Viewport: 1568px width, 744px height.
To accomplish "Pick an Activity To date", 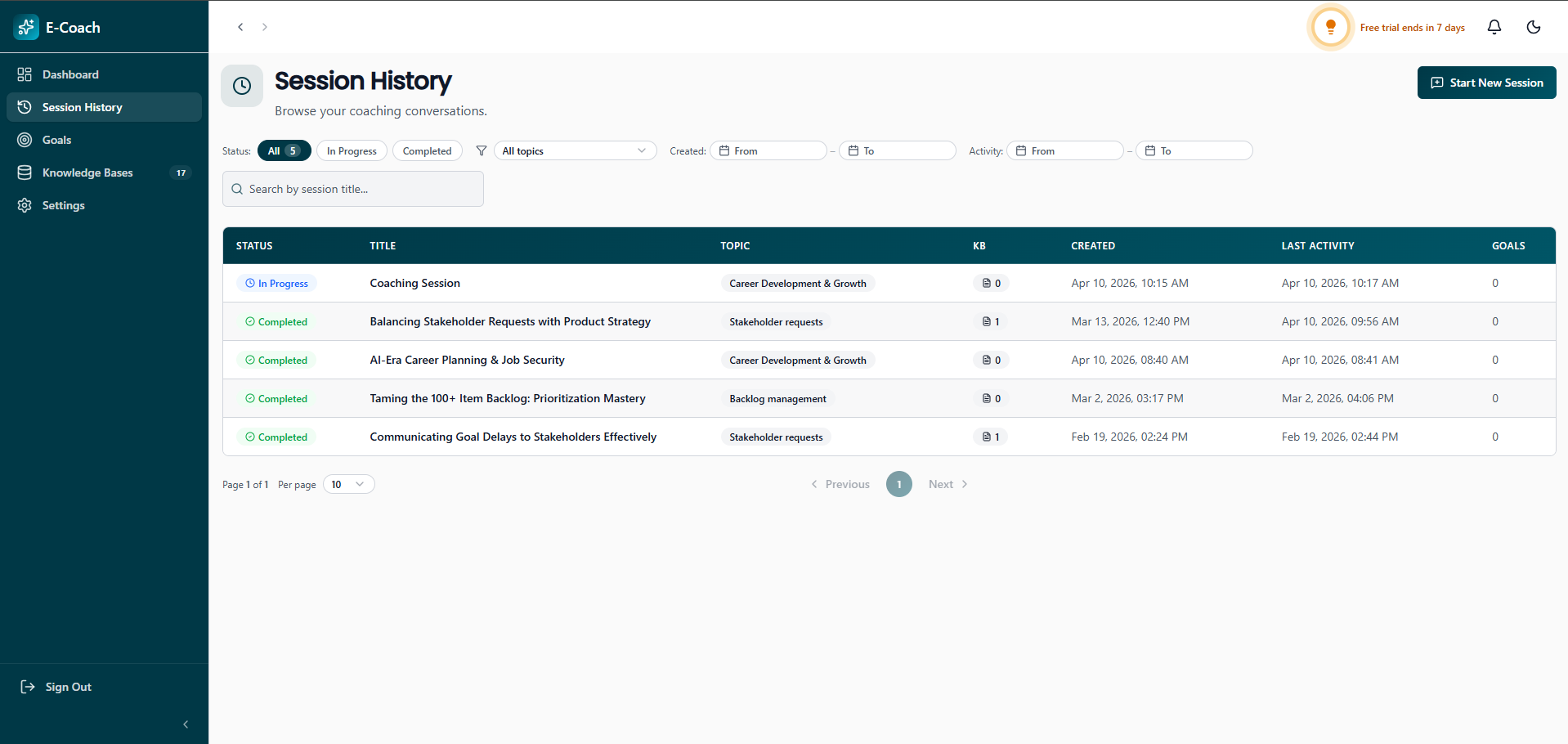I will (x=1194, y=150).
